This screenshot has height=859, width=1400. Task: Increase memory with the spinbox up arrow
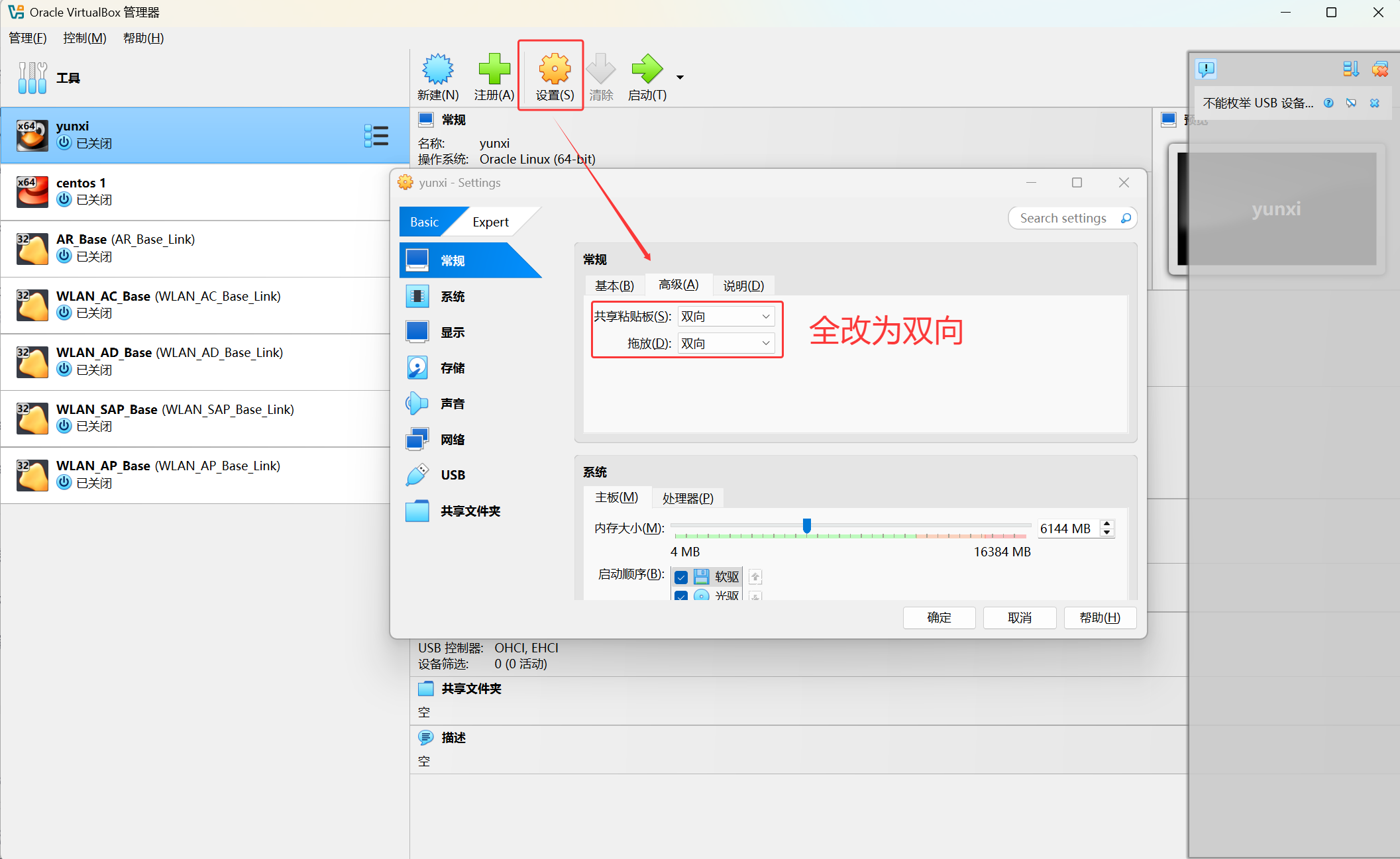1107,524
